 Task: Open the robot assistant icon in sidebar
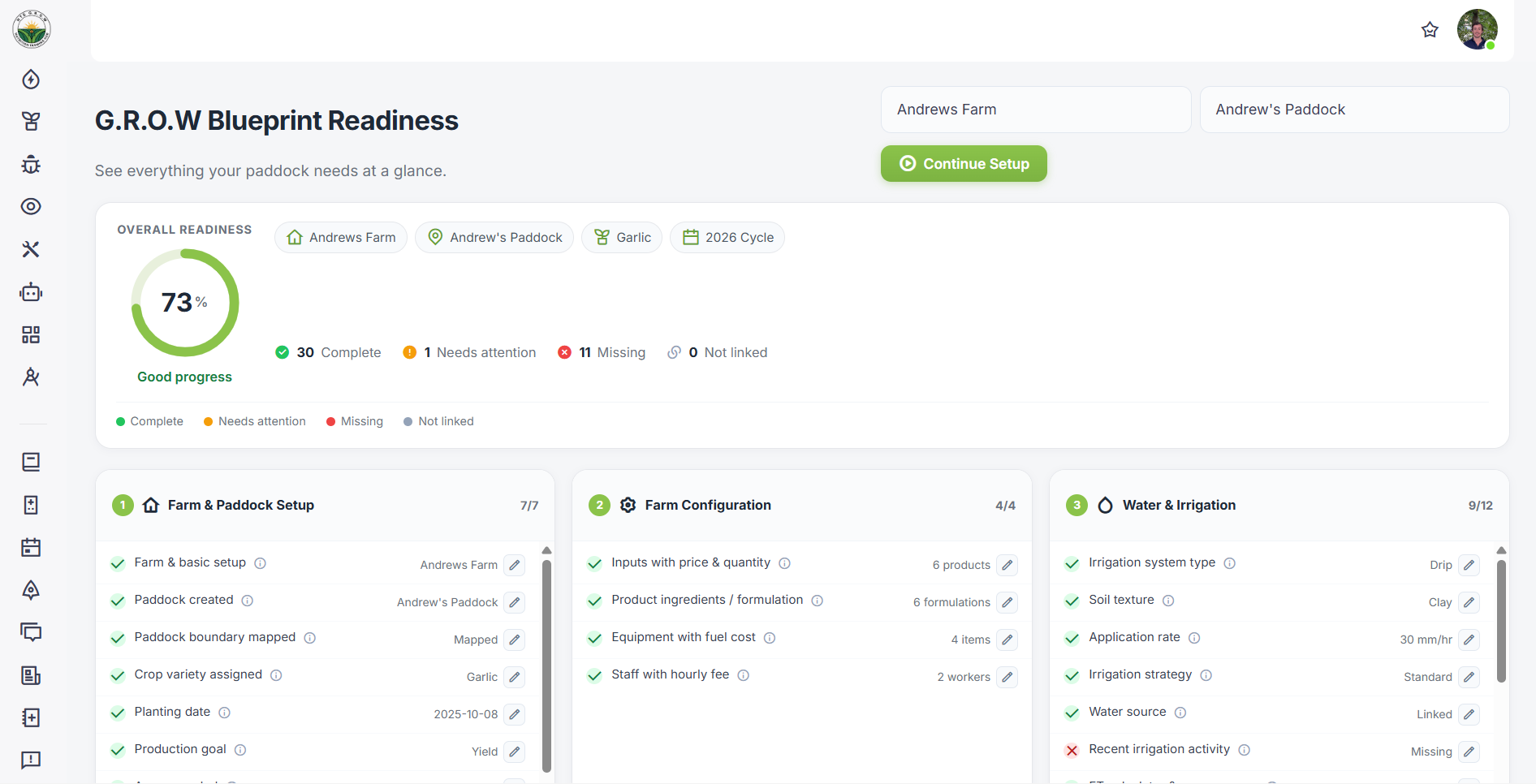[31, 292]
